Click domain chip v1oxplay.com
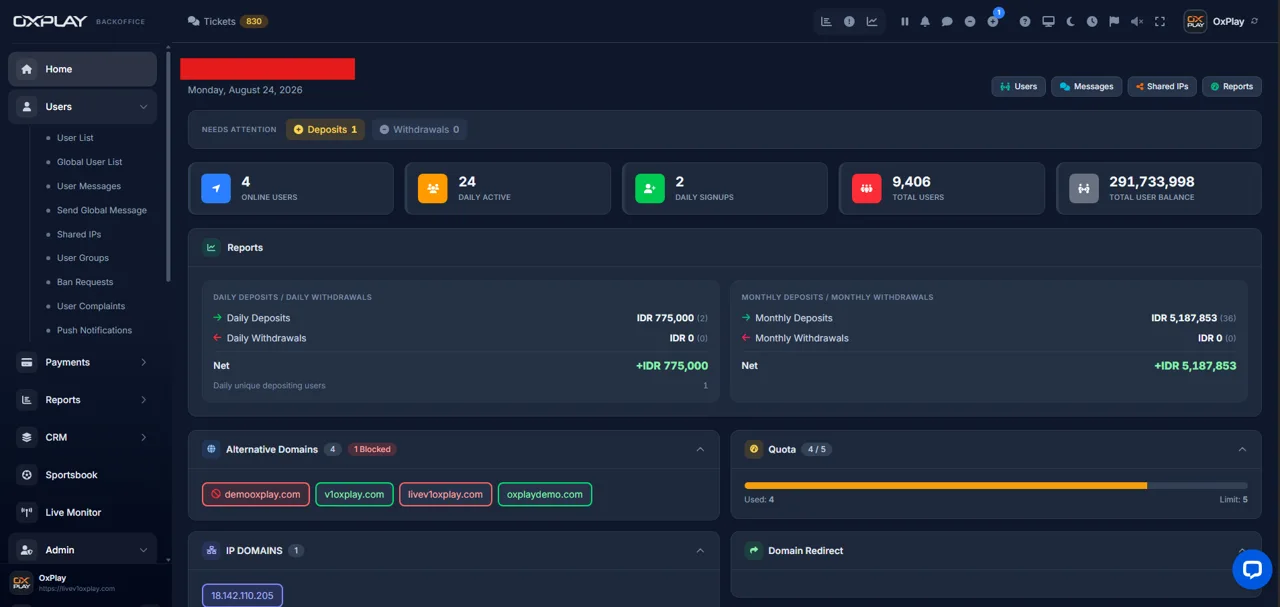This screenshot has width=1280, height=607. coord(354,494)
